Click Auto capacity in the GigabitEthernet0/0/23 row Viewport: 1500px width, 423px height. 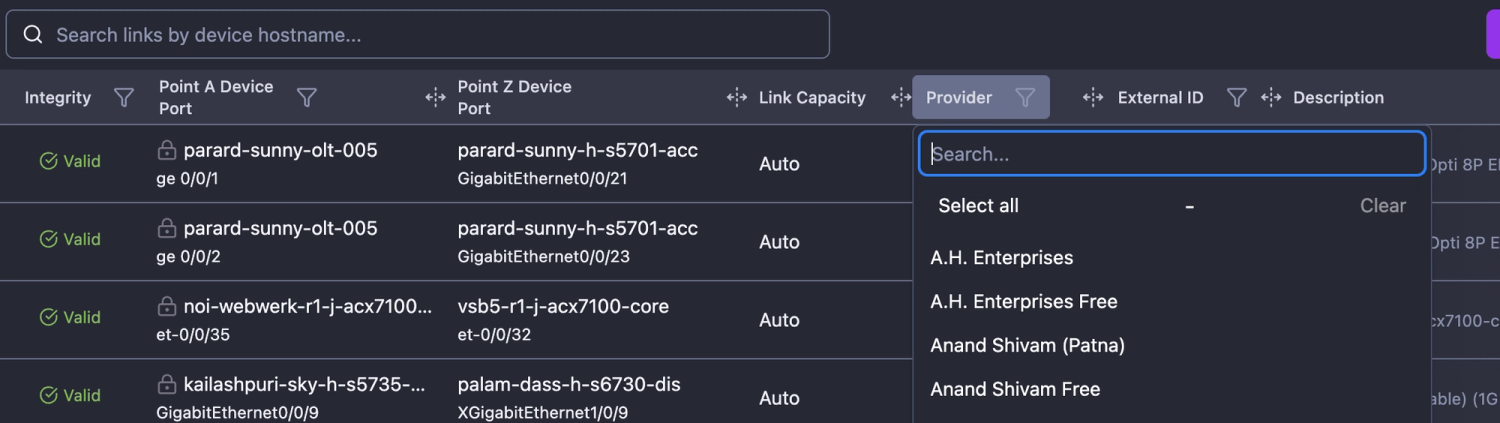(779, 242)
